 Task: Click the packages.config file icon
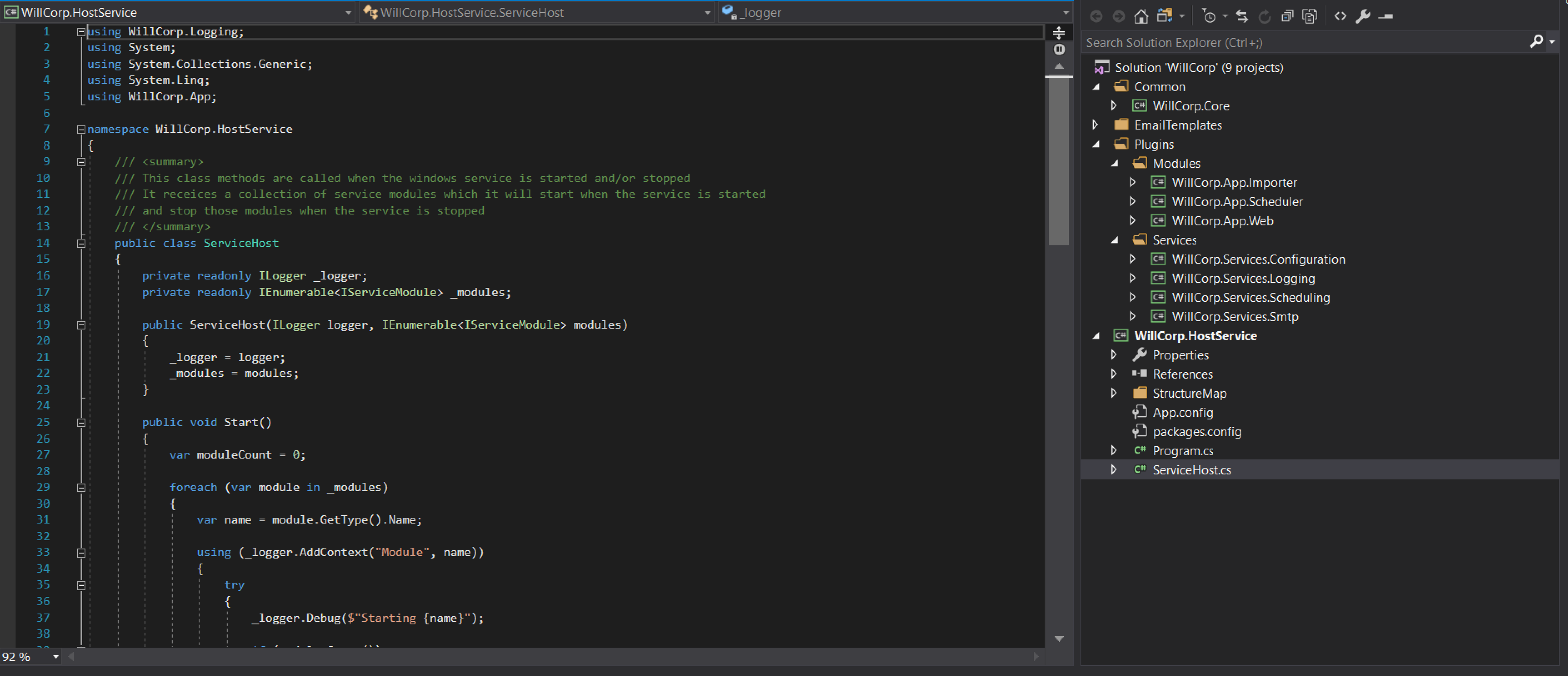click(1140, 432)
